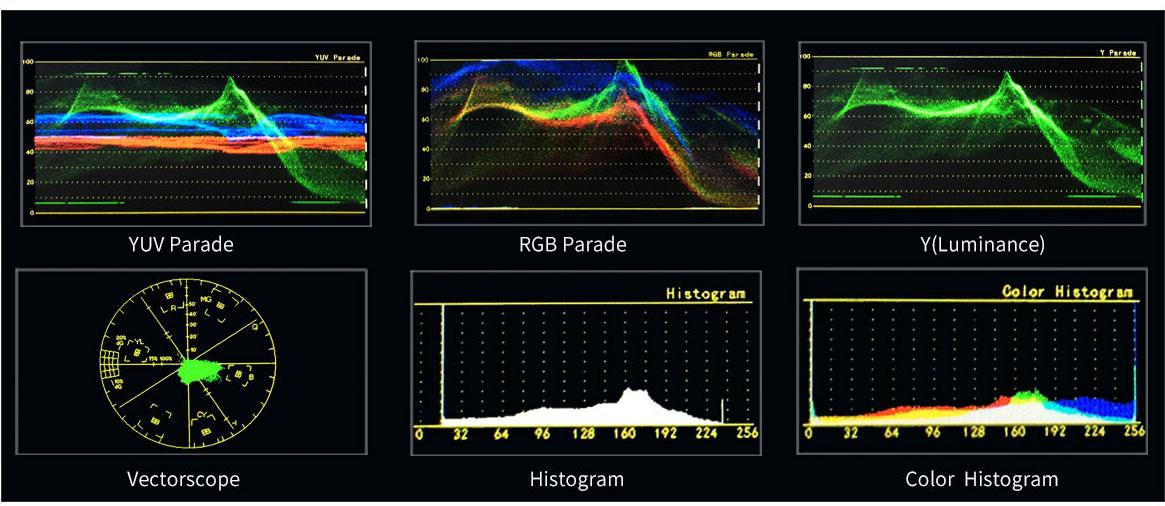The image size is (1165, 506).
Task: Open the Color Histogram graph panel
Action: tap(972, 360)
